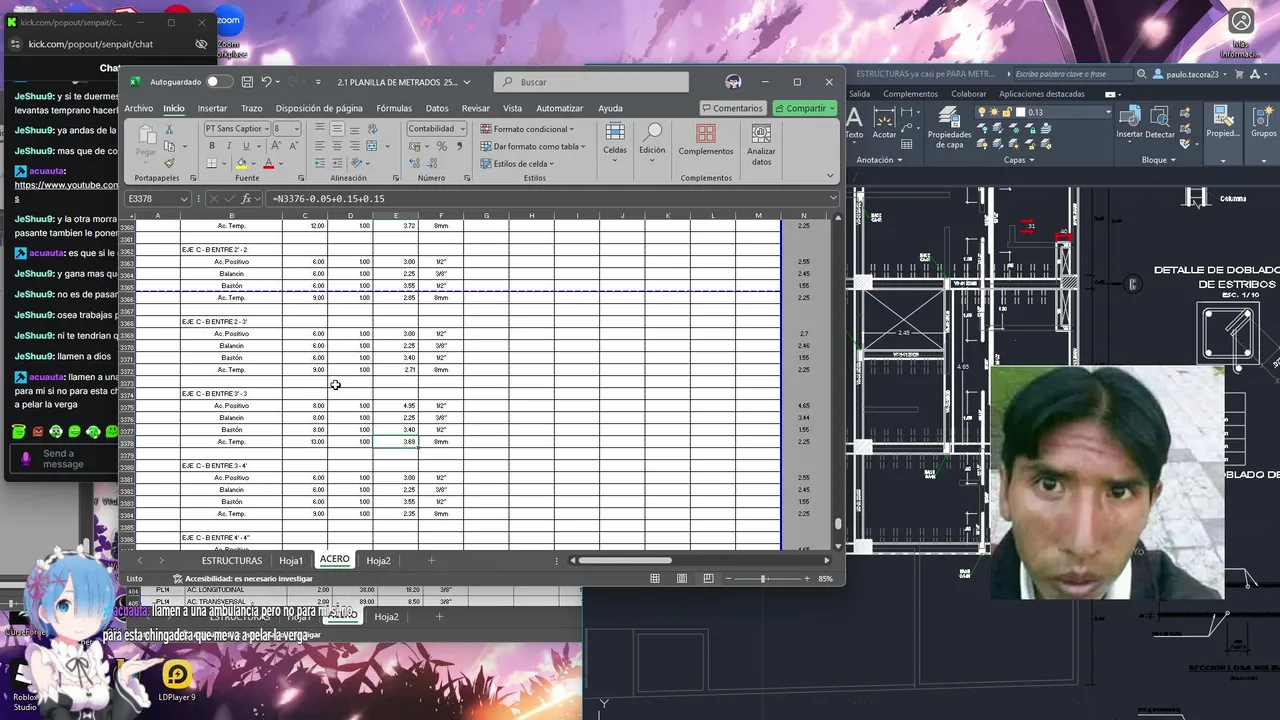The image size is (1280, 720).
Task: Click the new sheet plus button
Action: [431, 561]
